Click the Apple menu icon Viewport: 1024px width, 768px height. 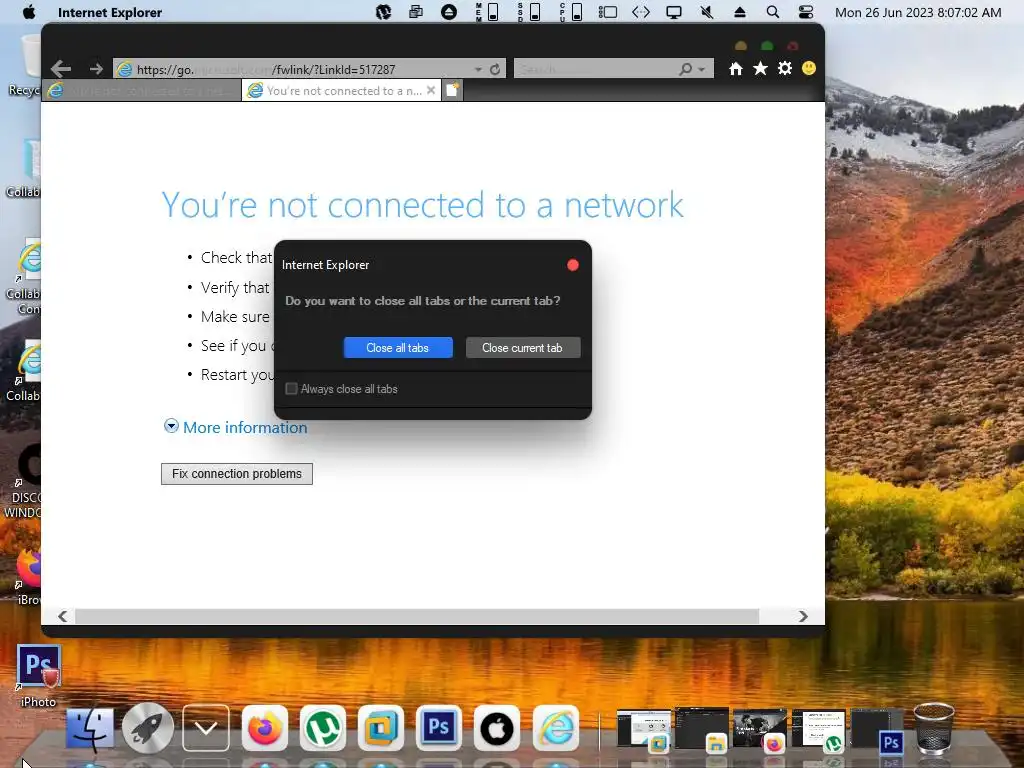coord(29,12)
